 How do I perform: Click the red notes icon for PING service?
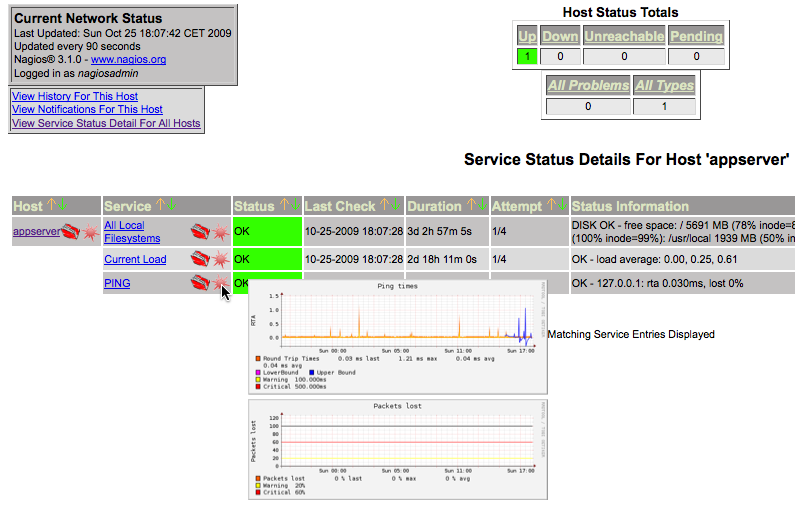[x=200, y=284]
